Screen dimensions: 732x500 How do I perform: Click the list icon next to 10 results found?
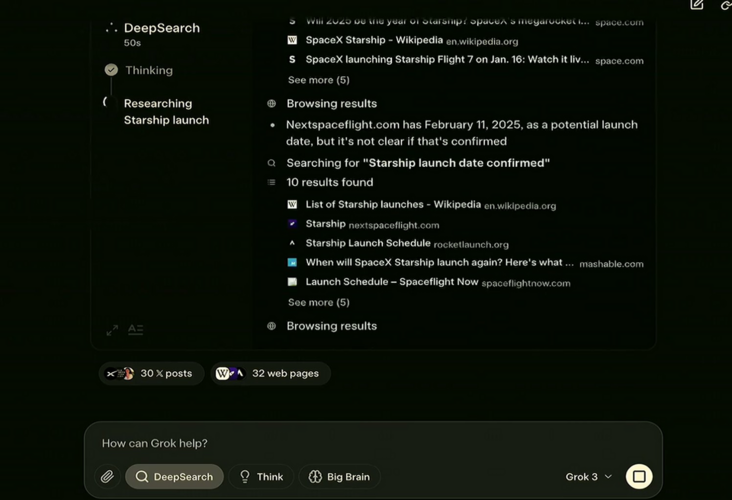click(271, 182)
